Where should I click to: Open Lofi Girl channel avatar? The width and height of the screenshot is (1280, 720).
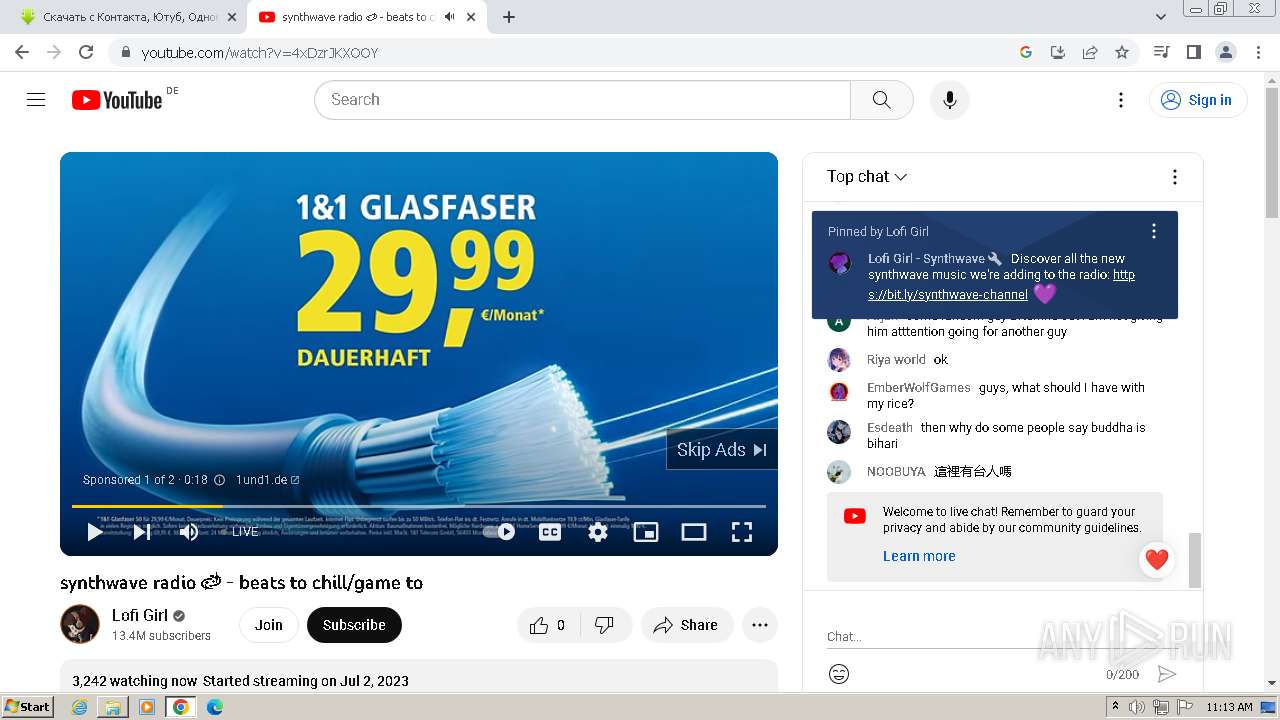80,624
